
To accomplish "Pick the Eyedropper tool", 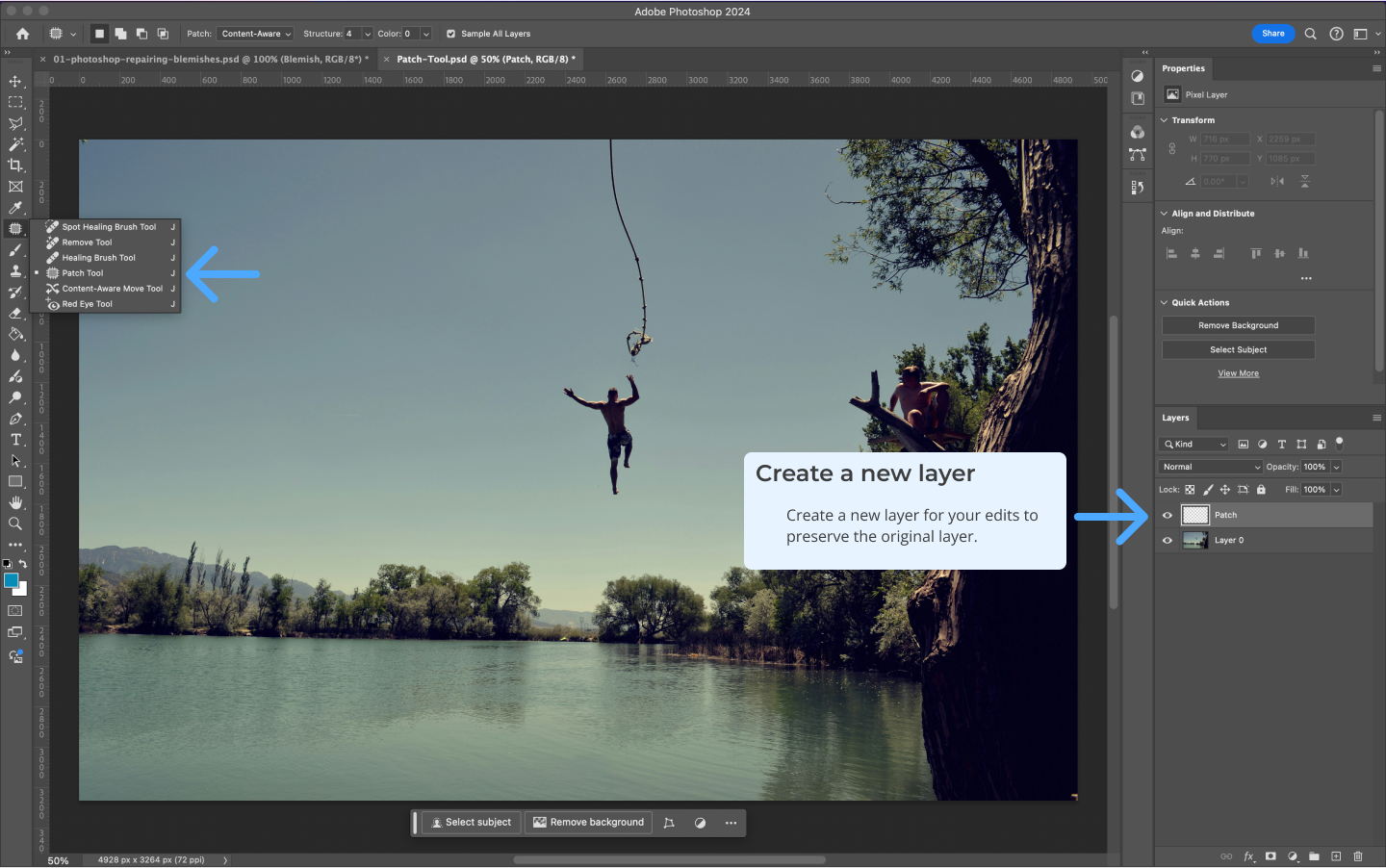I will click(15, 208).
